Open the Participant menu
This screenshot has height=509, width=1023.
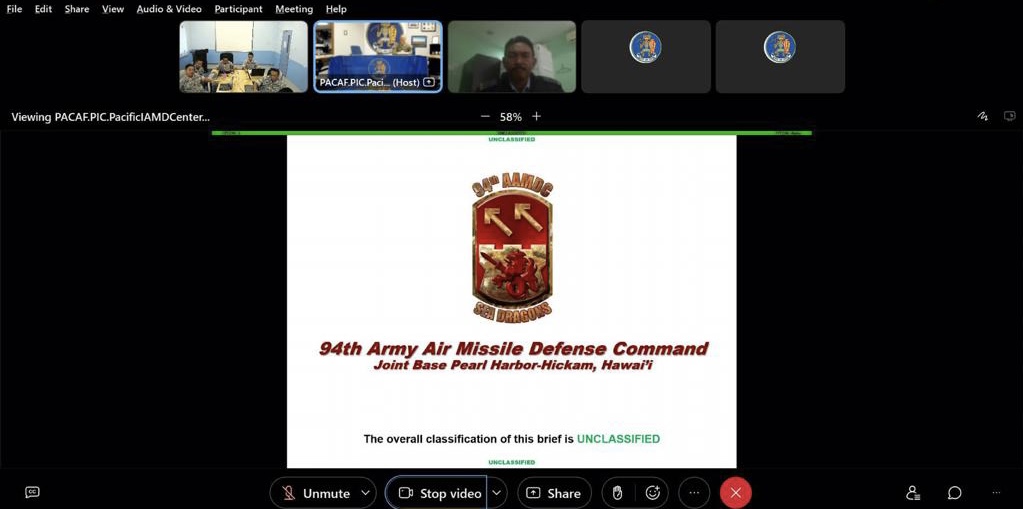coord(238,9)
